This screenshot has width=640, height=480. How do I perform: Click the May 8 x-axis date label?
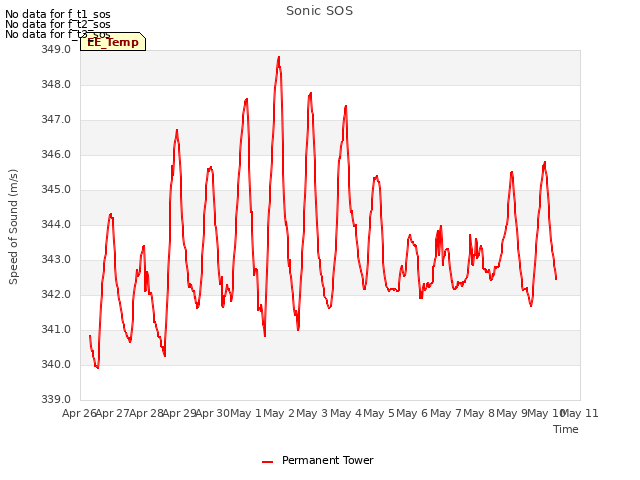479,414
